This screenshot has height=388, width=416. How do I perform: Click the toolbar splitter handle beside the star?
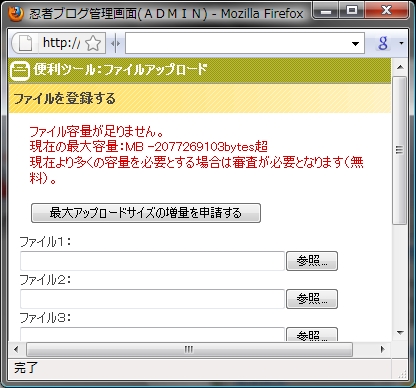pos(115,43)
